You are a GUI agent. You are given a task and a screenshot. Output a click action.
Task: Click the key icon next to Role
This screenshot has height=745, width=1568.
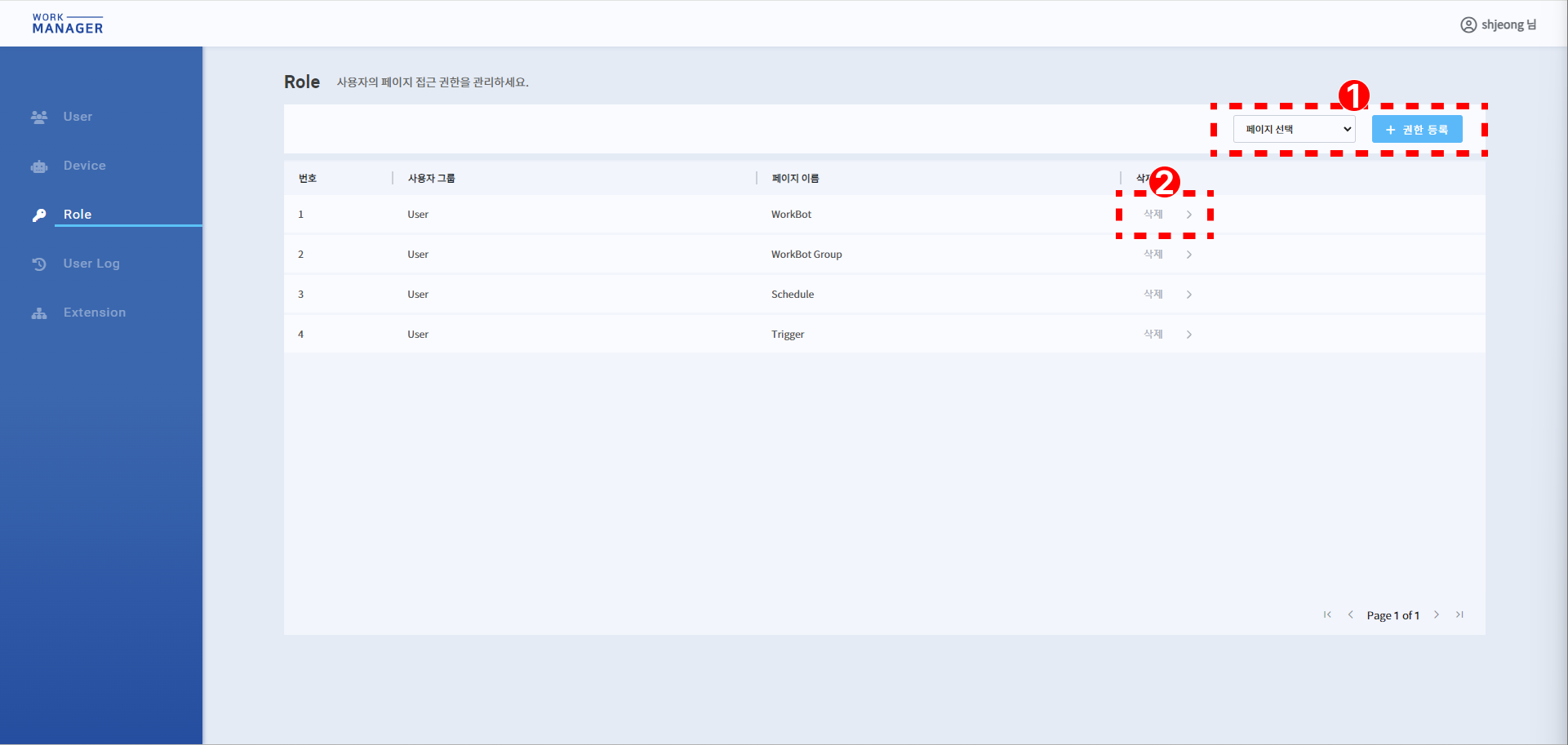(x=39, y=215)
